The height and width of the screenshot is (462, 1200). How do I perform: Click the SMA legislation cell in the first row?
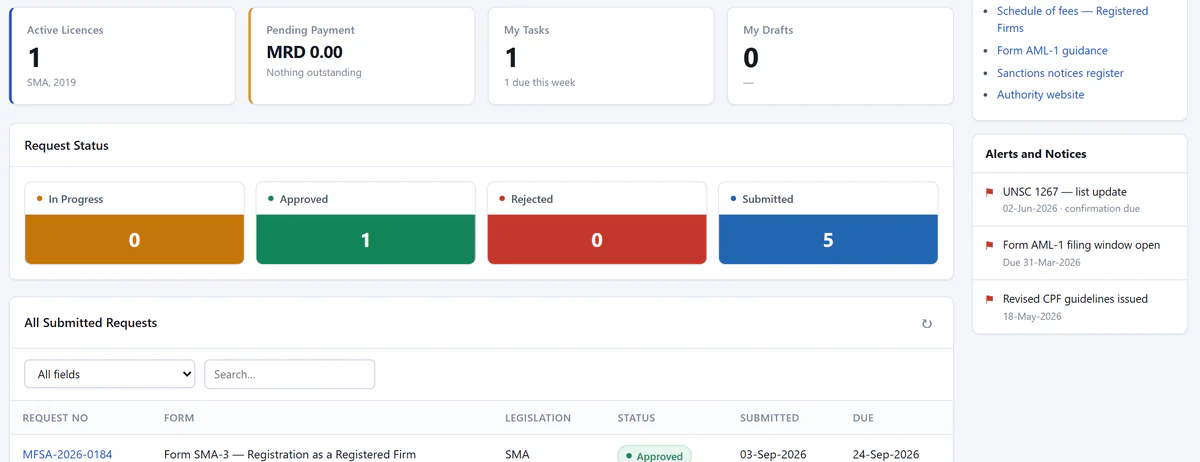517,455
